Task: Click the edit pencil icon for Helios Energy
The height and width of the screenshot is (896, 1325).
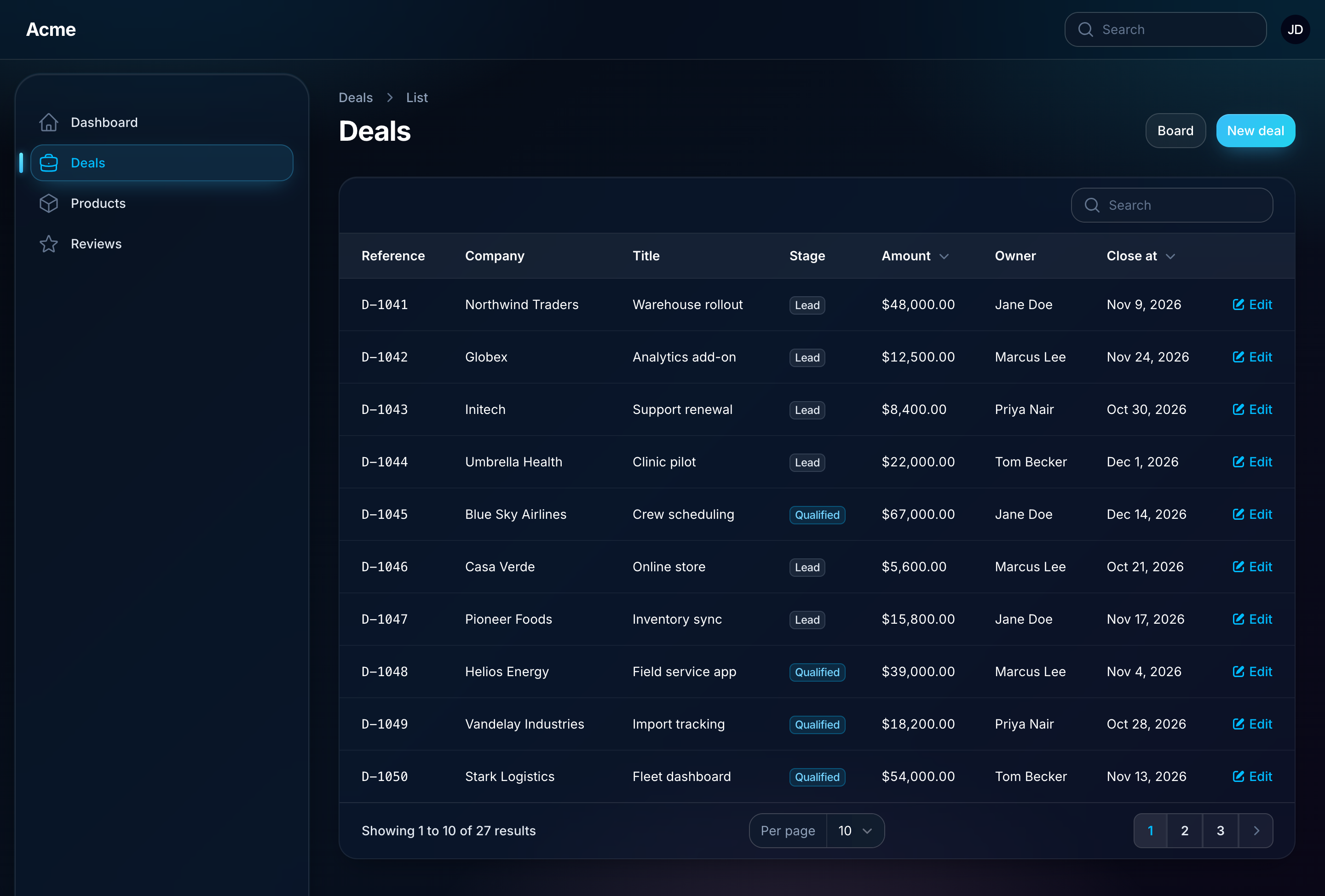Action: [x=1239, y=672]
